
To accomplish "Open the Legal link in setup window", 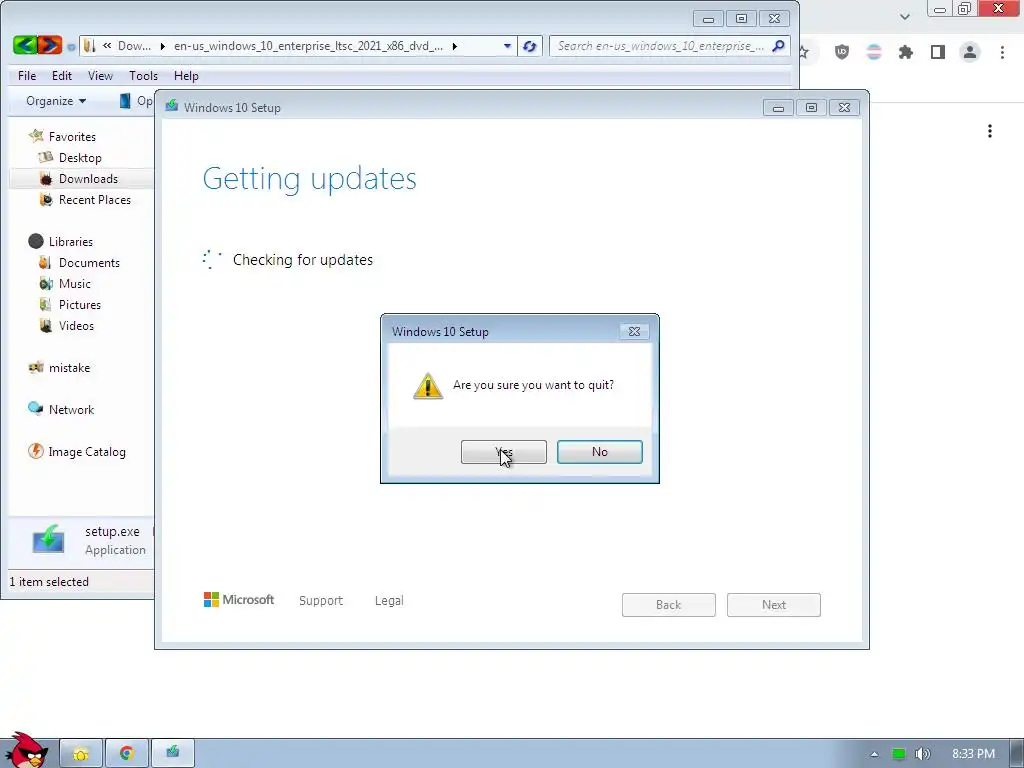I will (x=389, y=600).
